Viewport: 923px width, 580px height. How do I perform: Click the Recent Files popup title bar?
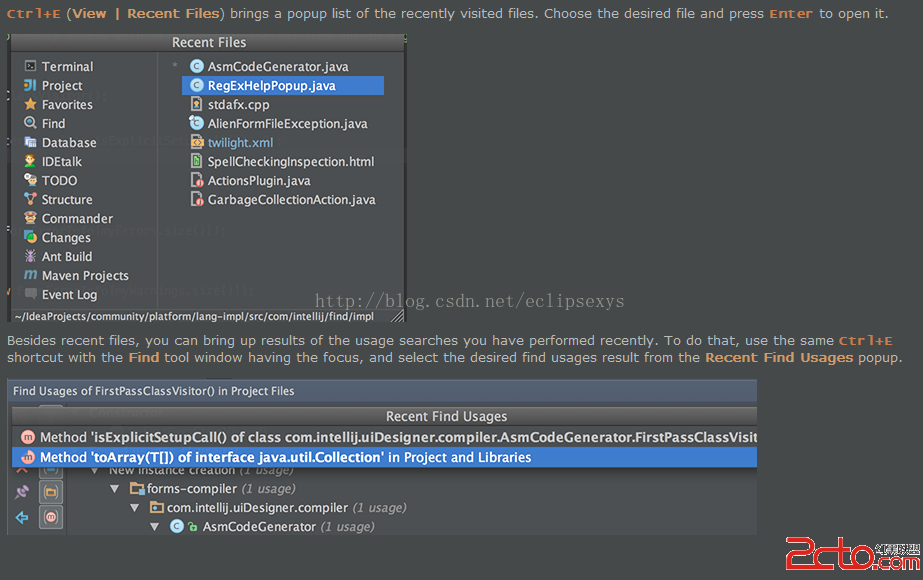(209, 42)
